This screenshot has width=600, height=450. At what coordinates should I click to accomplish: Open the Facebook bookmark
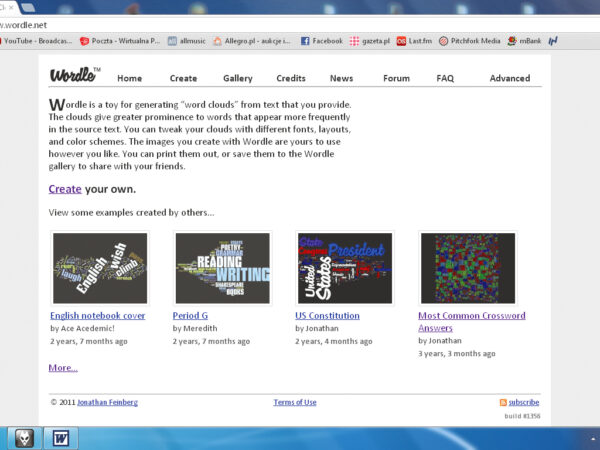coord(321,41)
